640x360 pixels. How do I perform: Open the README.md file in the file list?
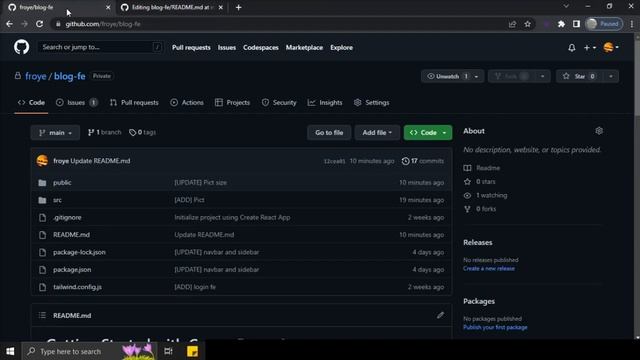coord(71,235)
